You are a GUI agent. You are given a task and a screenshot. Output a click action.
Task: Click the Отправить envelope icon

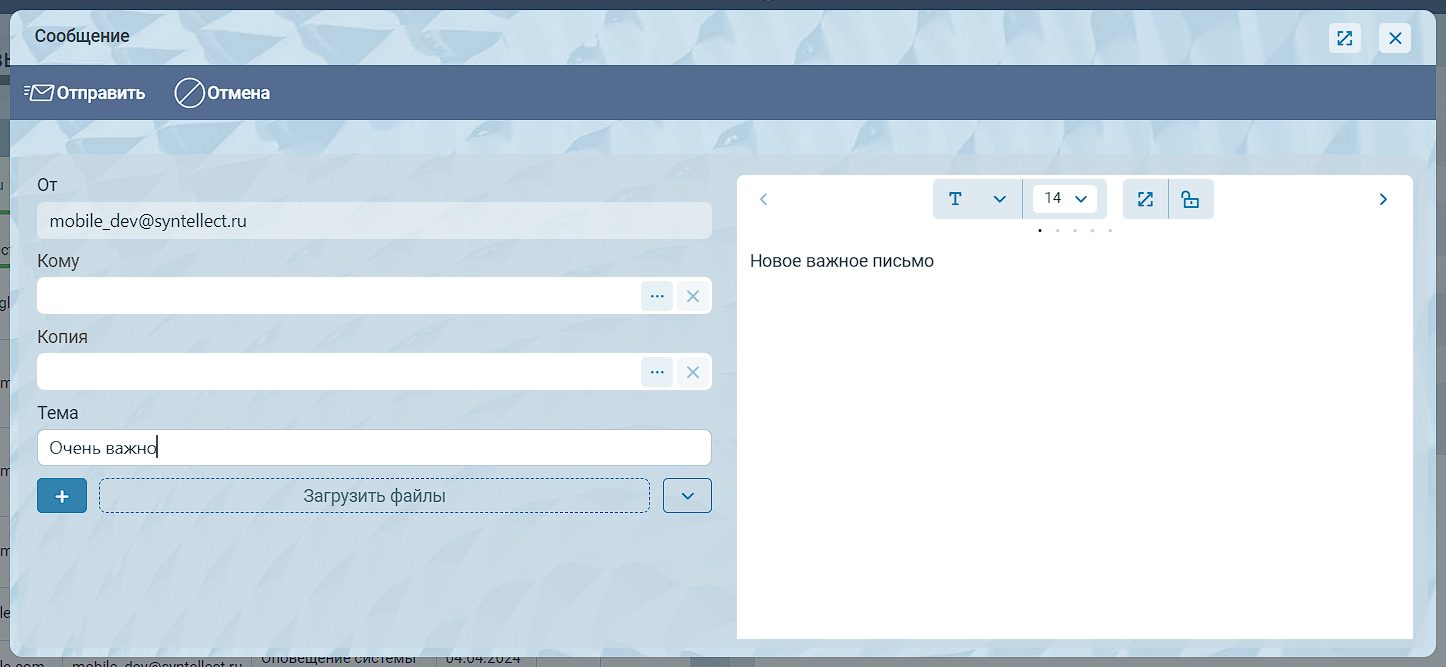40,93
